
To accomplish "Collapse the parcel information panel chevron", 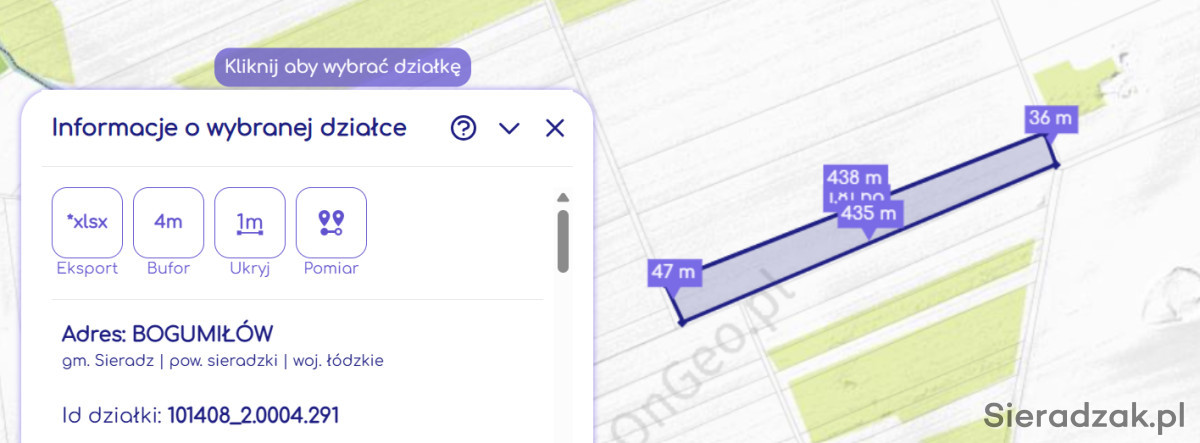I will point(509,128).
